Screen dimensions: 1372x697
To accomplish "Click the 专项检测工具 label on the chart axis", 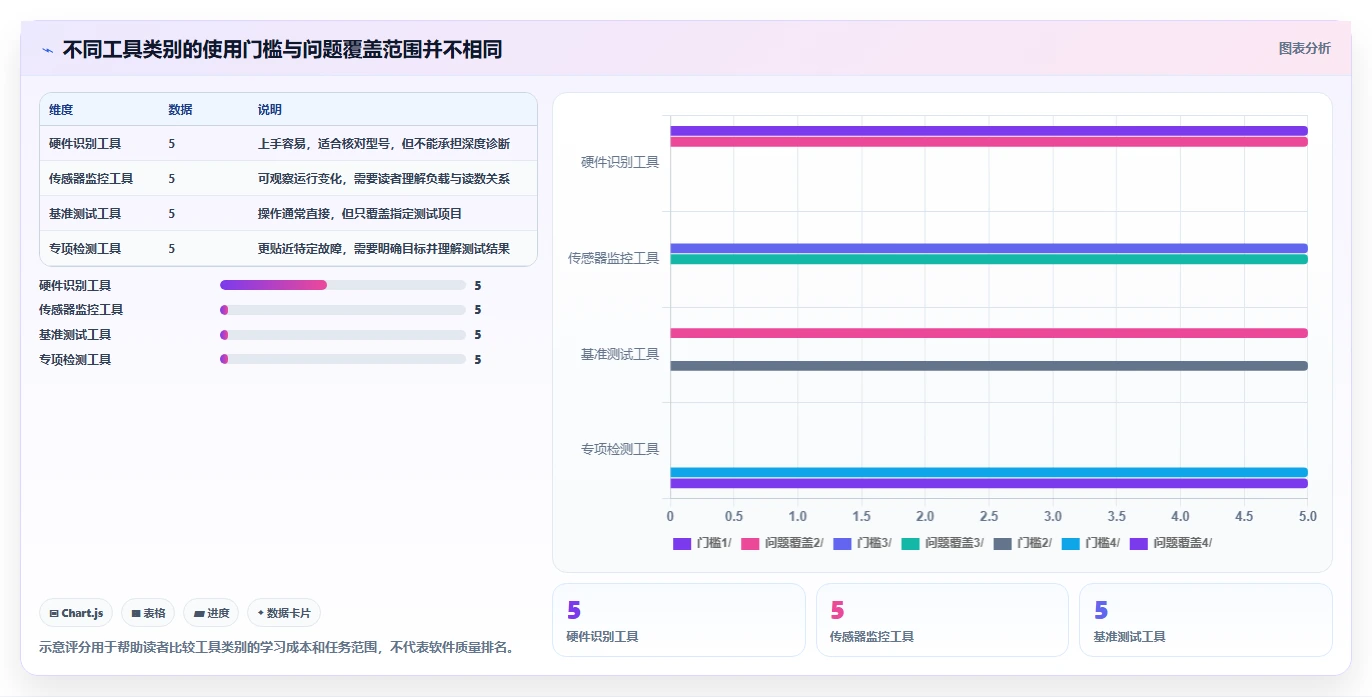I will (x=620, y=449).
